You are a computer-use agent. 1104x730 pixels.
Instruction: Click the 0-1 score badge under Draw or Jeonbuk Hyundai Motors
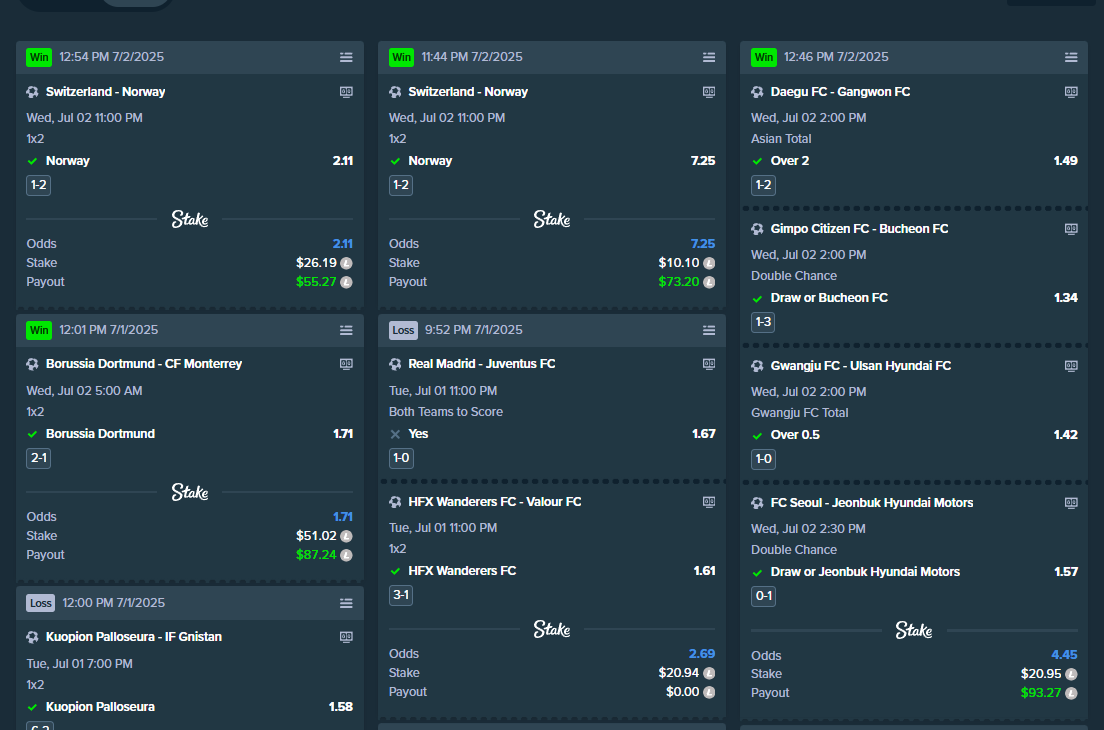[763, 596]
